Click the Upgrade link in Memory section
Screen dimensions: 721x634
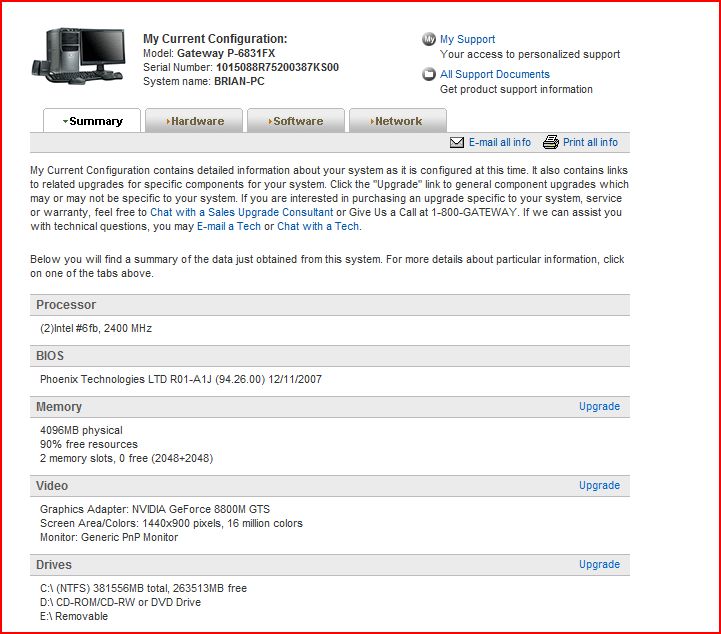click(x=599, y=406)
